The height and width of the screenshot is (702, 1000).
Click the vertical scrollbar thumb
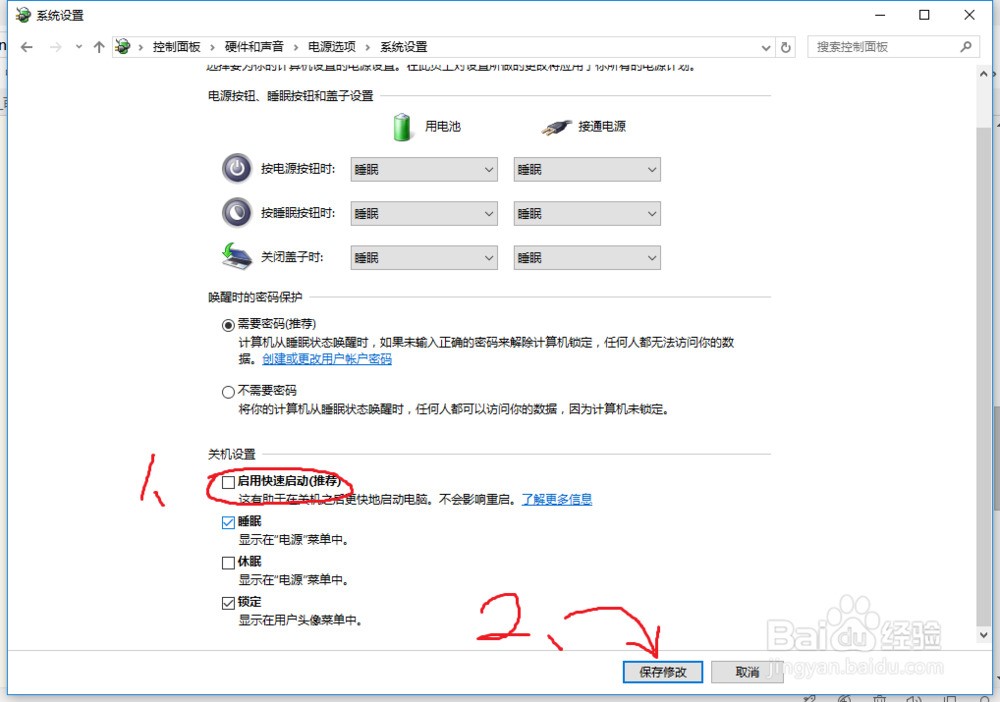(983, 376)
